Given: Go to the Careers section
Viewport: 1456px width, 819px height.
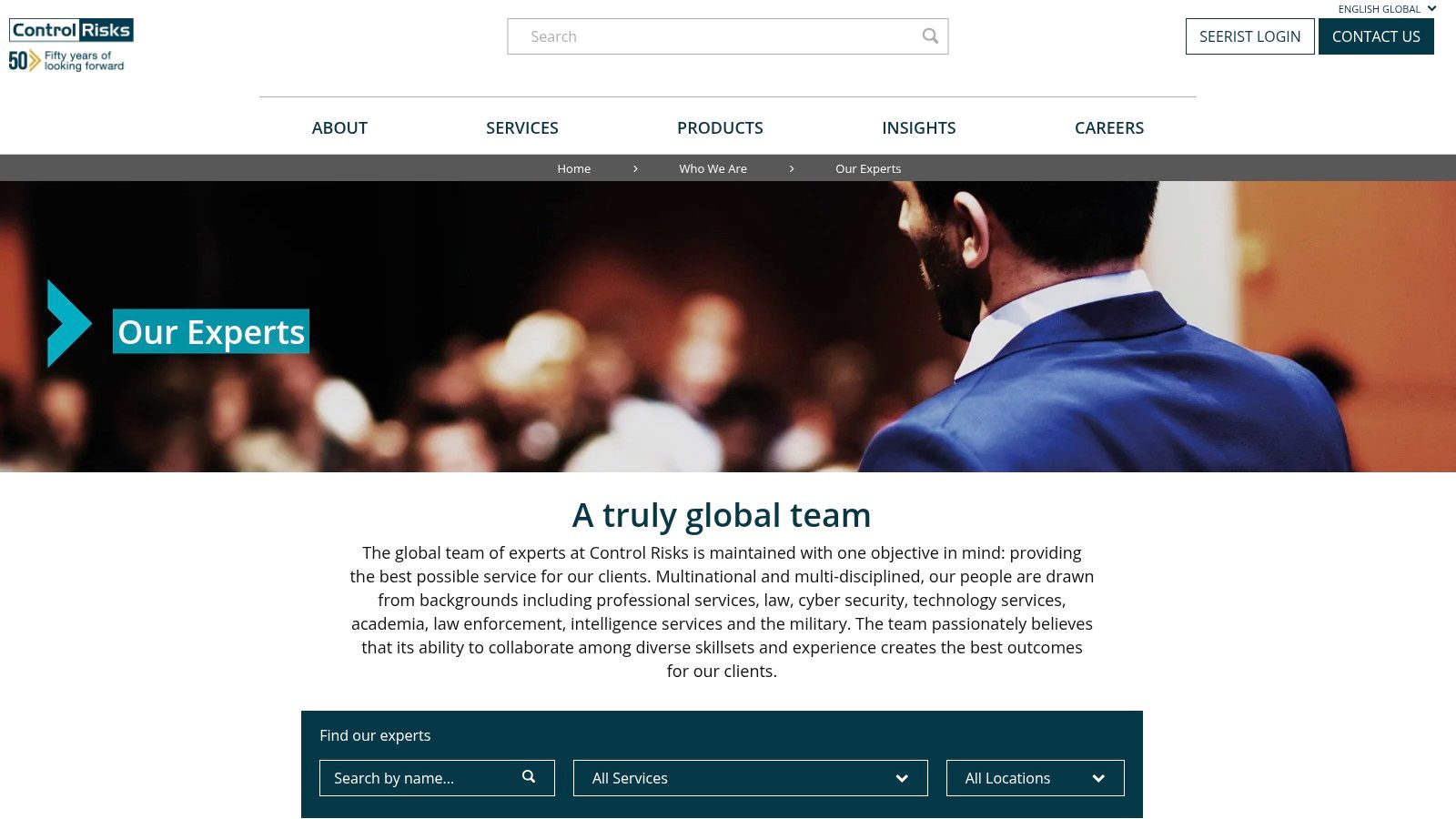Looking at the screenshot, I should (x=1109, y=128).
